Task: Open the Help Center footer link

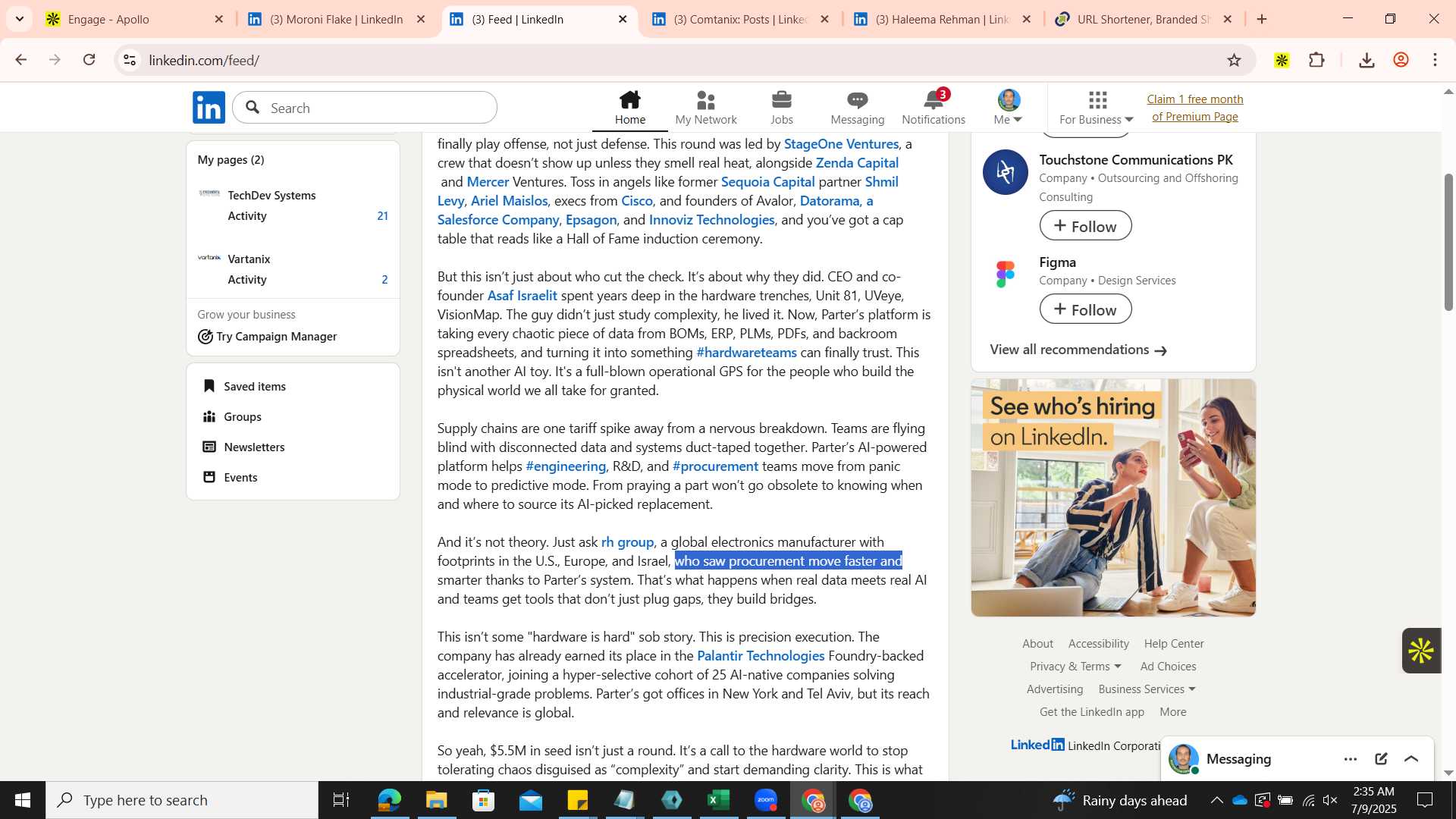Action: [1174, 643]
